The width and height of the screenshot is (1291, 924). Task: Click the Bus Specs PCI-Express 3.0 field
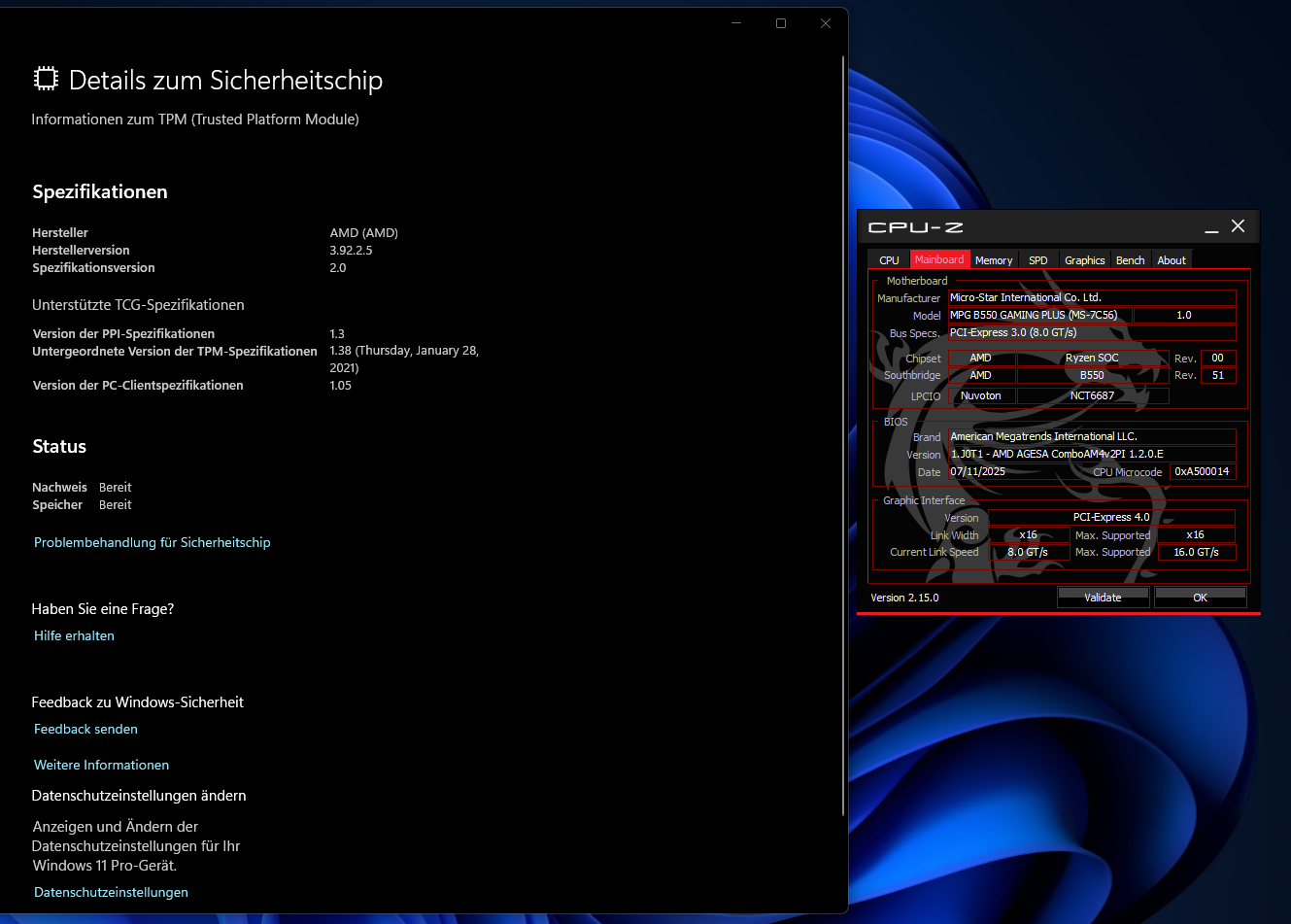point(1092,332)
